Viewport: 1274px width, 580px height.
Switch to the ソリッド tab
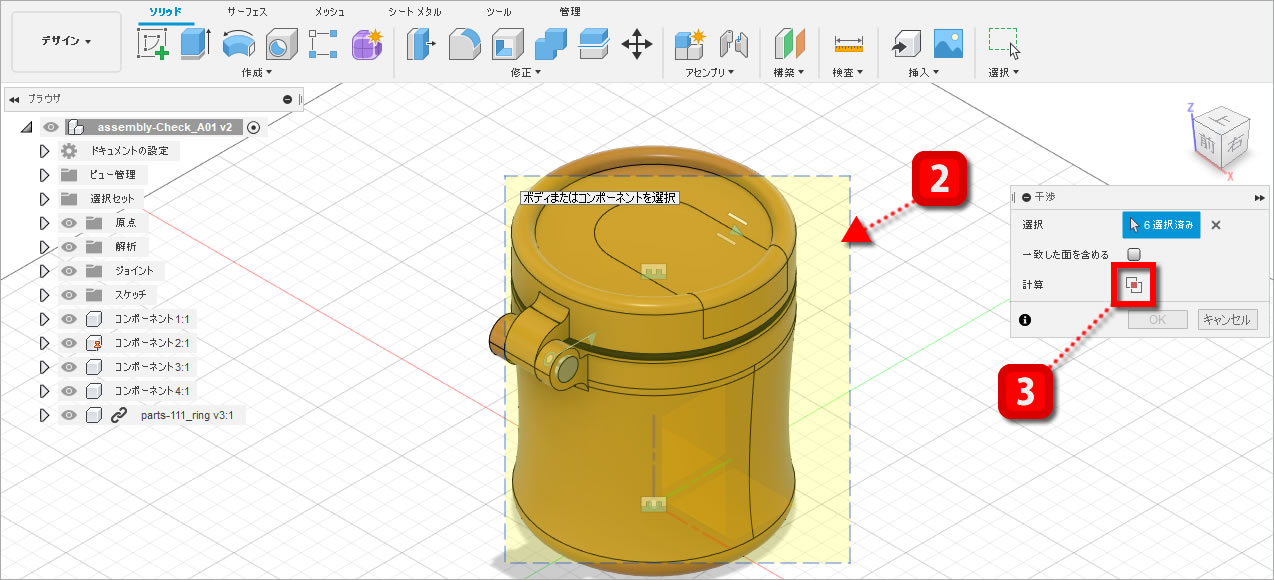[x=166, y=12]
